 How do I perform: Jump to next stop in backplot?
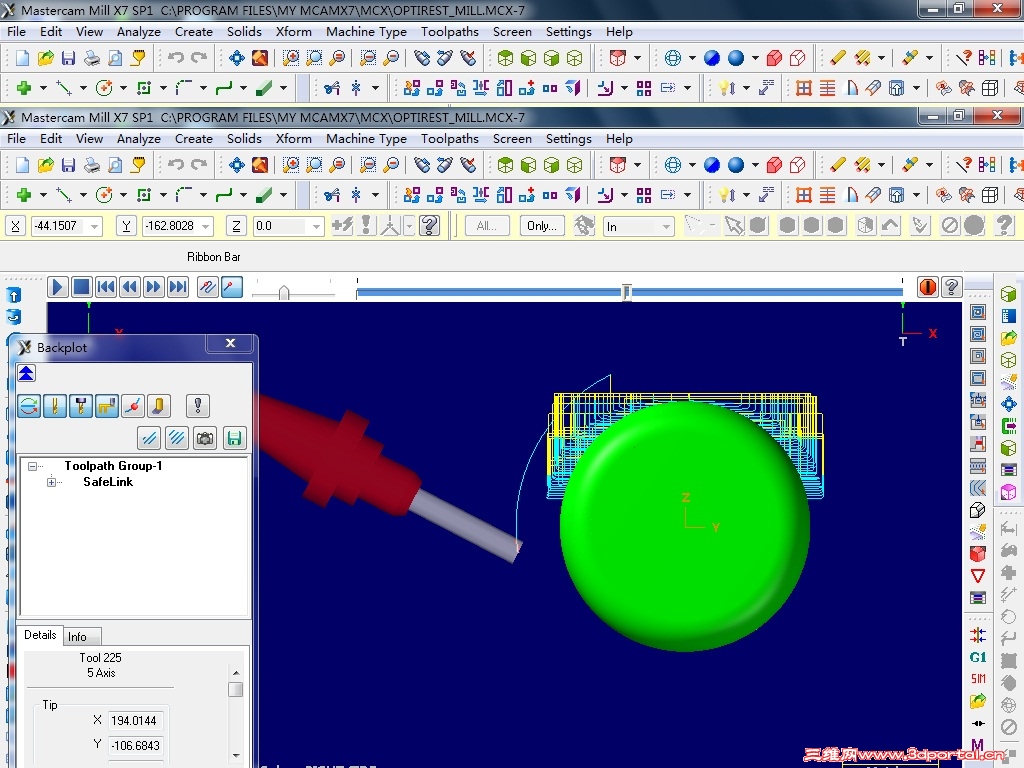point(178,287)
